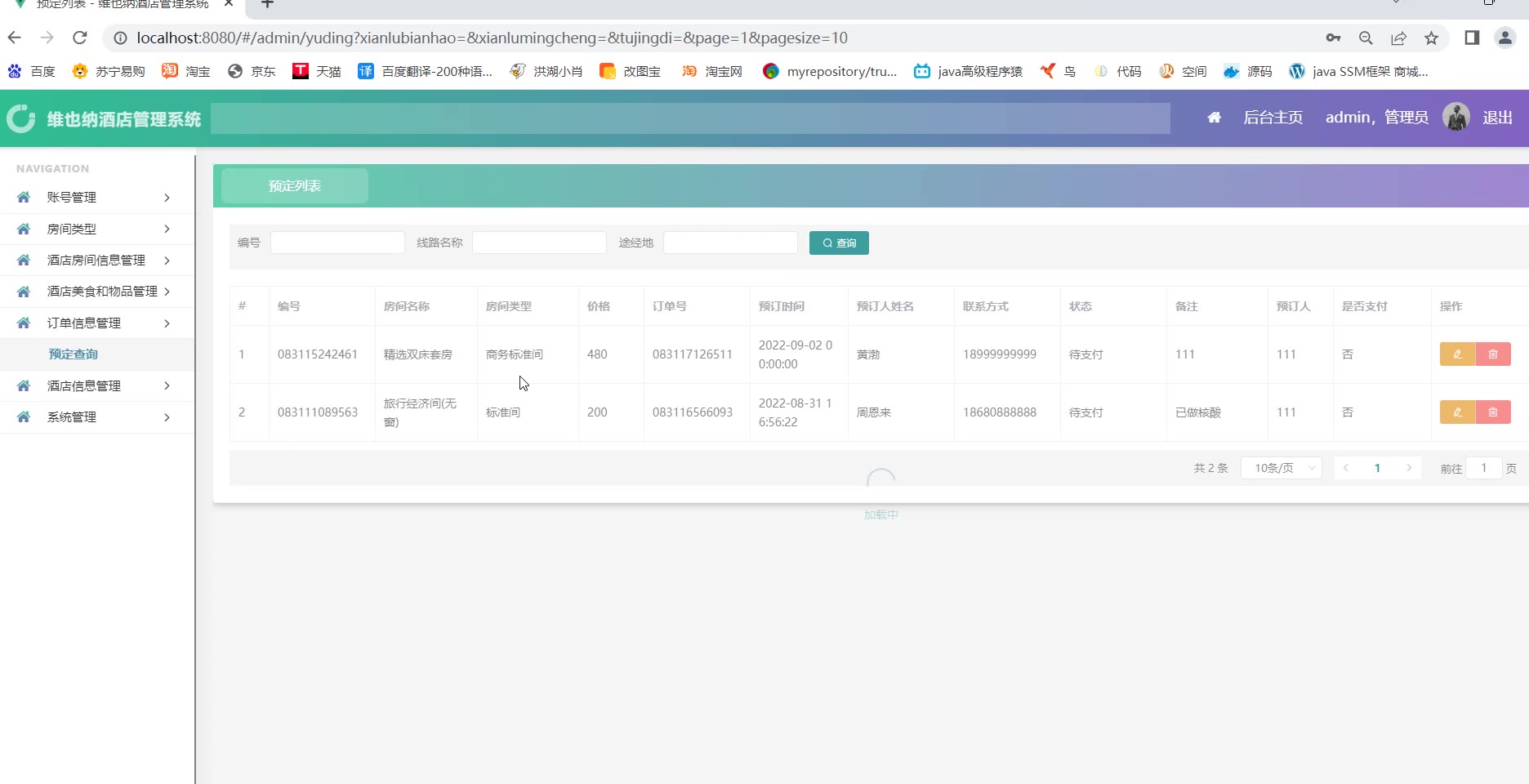Focus the 线路名称 text field
Viewport: 1529px width, 784px height.
click(539, 243)
